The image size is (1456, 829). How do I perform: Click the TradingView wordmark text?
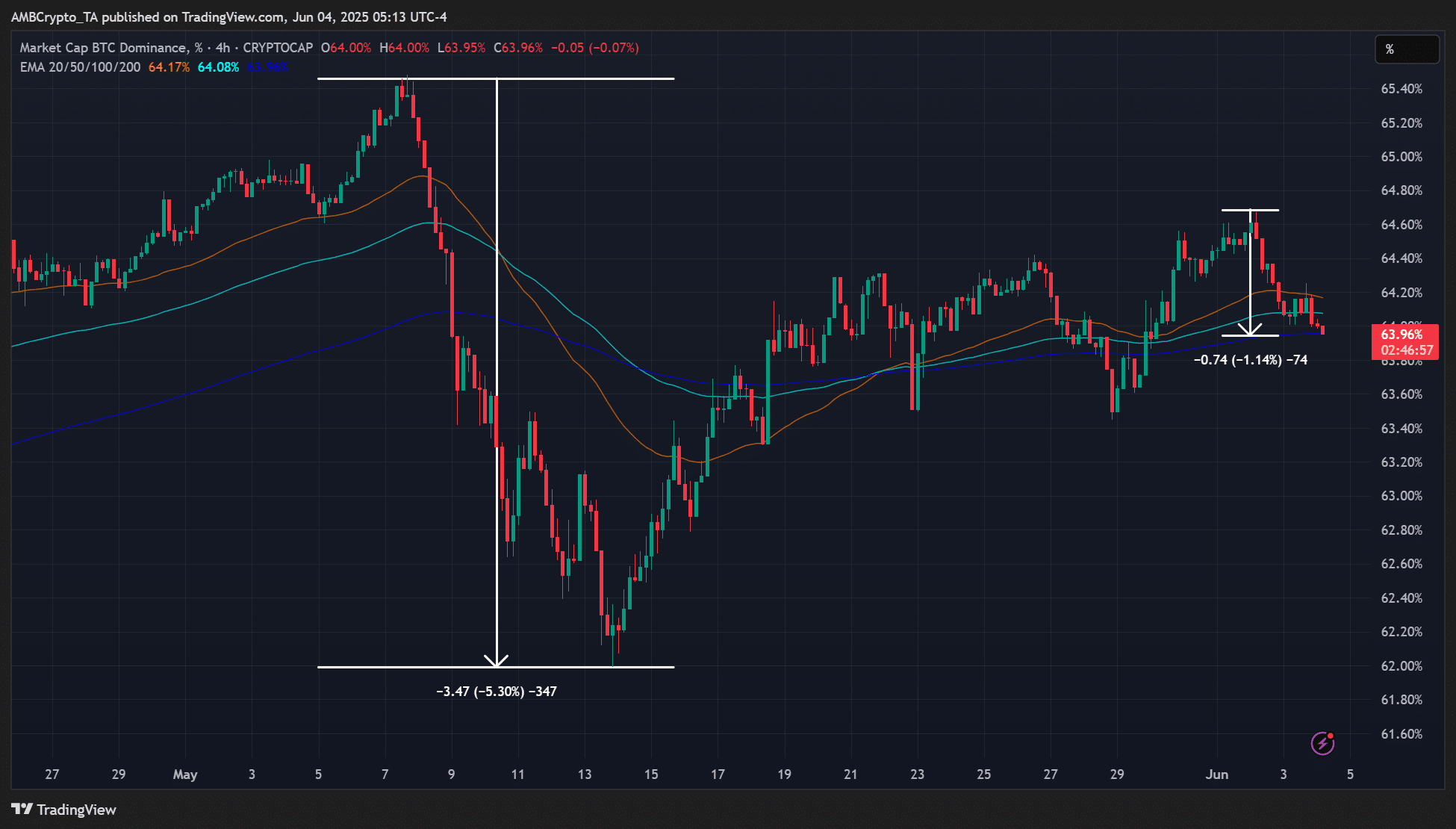point(76,810)
